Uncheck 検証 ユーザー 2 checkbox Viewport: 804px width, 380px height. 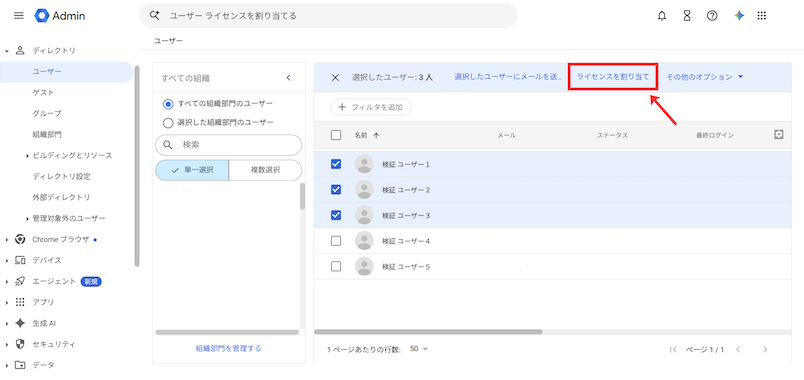click(336, 190)
